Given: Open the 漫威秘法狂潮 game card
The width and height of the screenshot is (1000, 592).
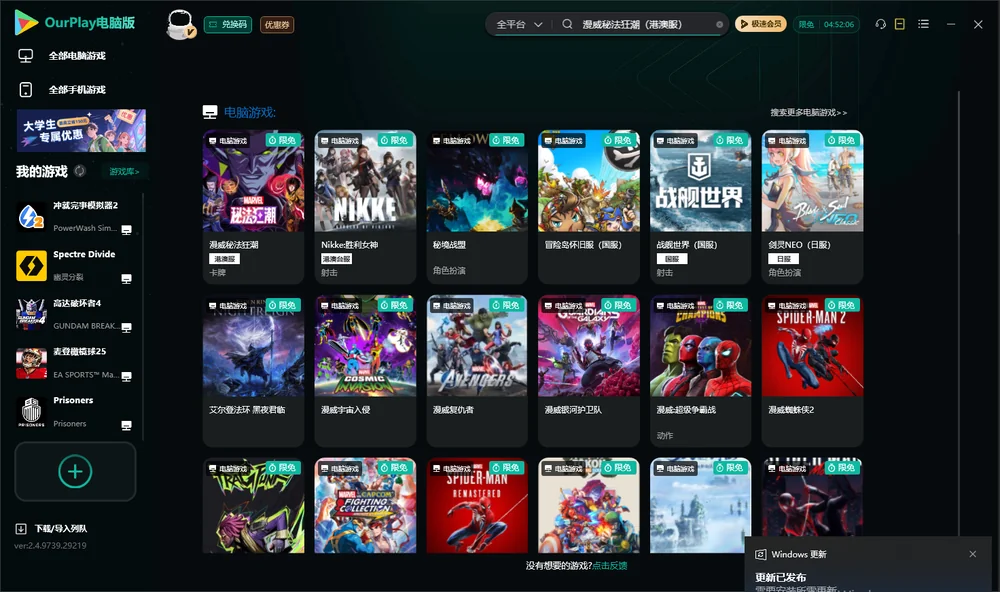Looking at the screenshot, I should (x=253, y=207).
